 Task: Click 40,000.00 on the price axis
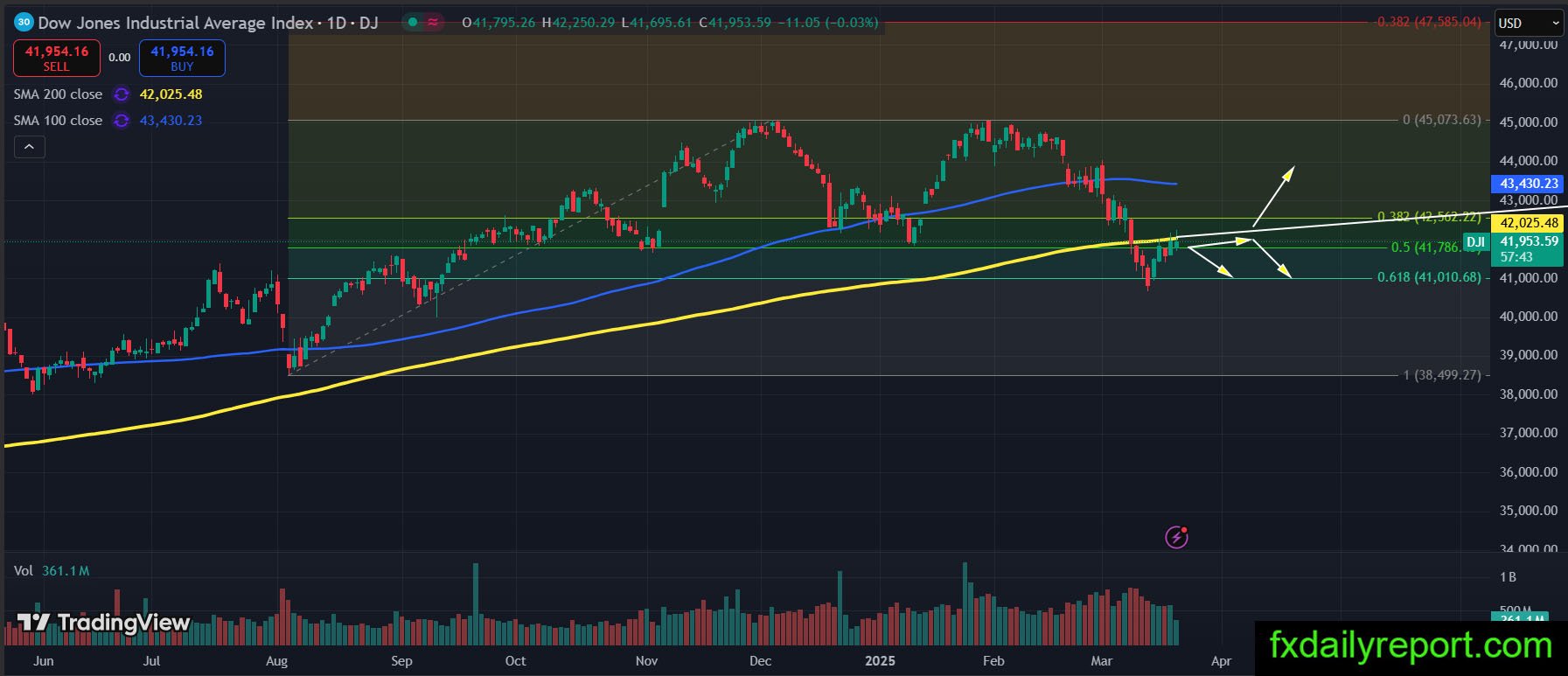click(x=1529, y=317)
